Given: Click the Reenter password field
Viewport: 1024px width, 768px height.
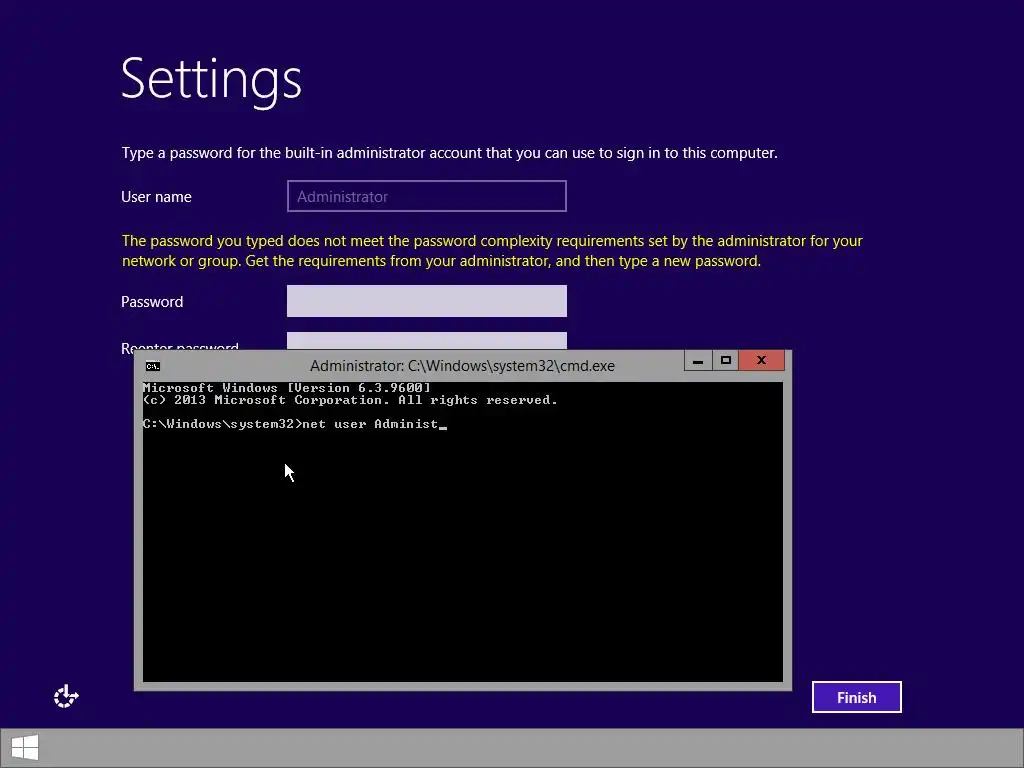Looking at the screenshot, I should pos(426,340).
